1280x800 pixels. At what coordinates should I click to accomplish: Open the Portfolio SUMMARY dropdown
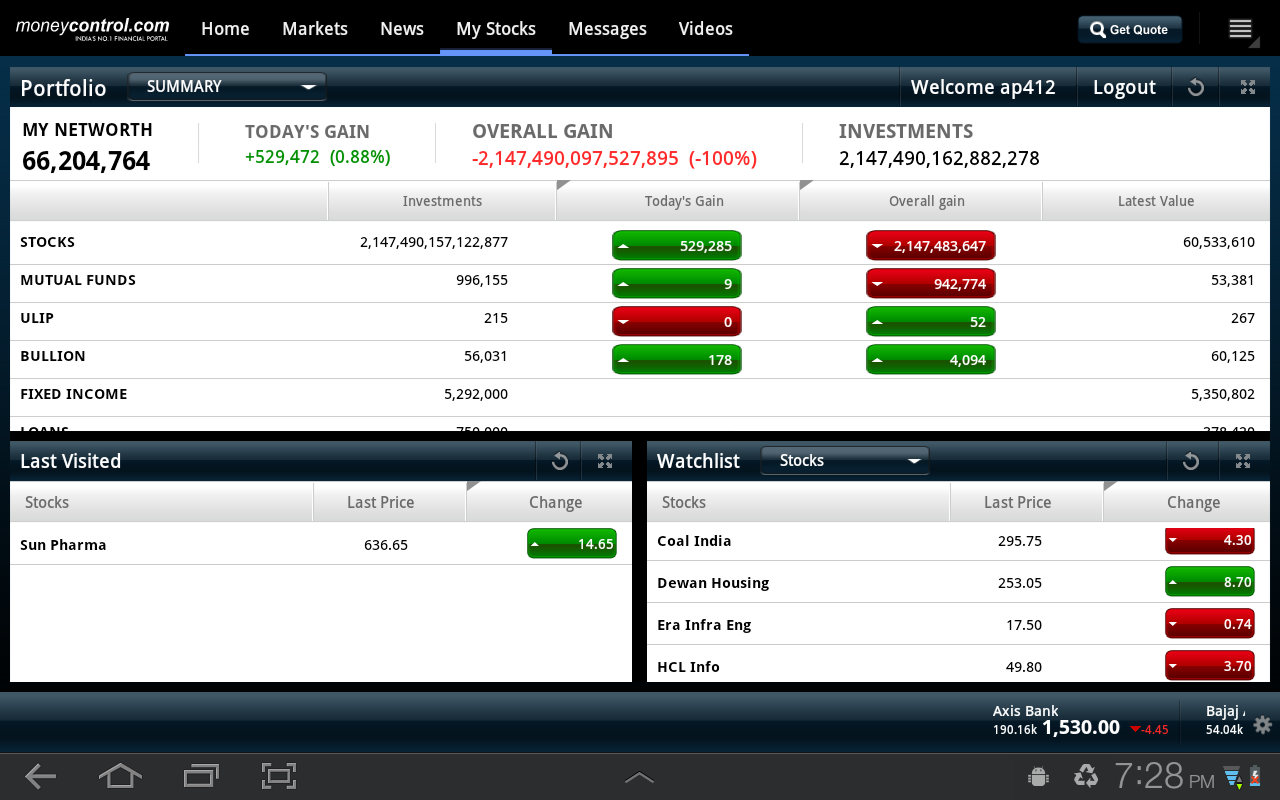pyautogui.click(x=227, y=87)
